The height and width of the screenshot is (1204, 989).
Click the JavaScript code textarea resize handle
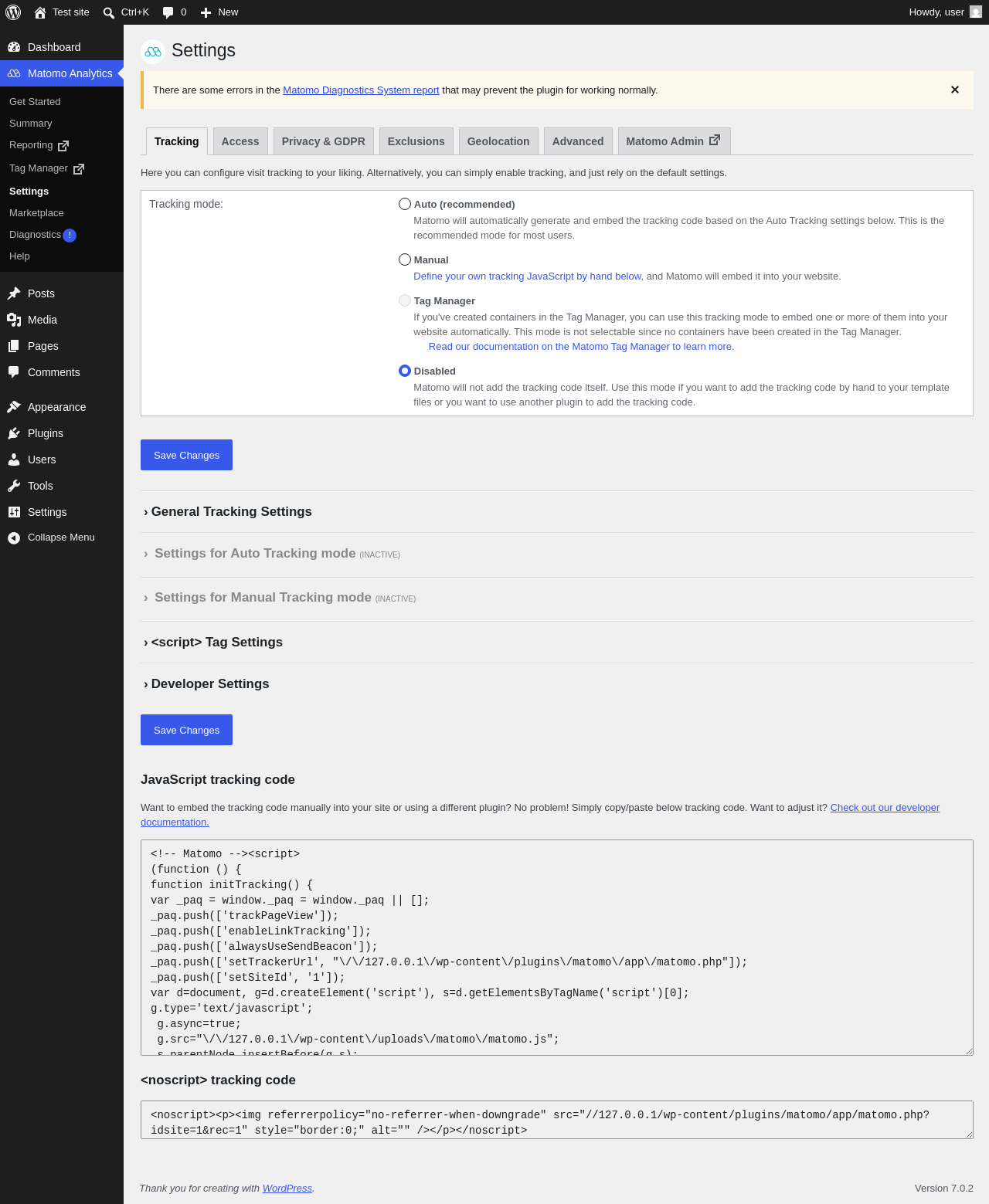(x=968, y=1050)
